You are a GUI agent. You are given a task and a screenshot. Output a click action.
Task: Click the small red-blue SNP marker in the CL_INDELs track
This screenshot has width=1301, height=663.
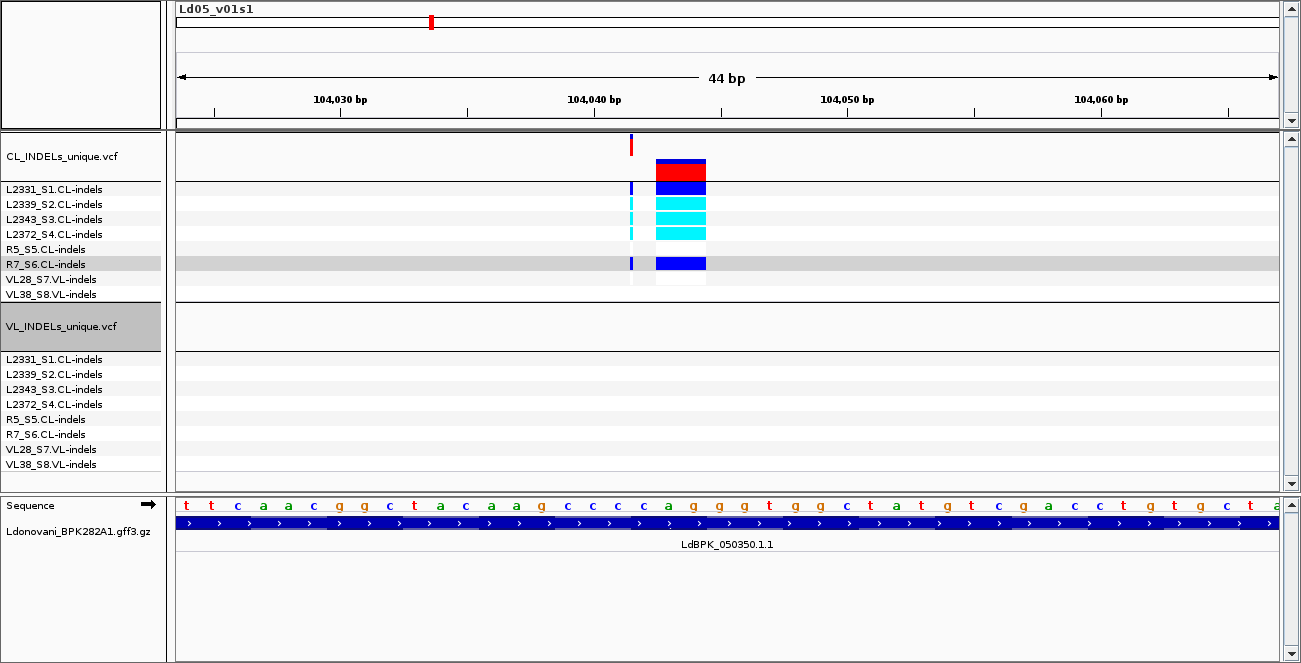(631, 145)
